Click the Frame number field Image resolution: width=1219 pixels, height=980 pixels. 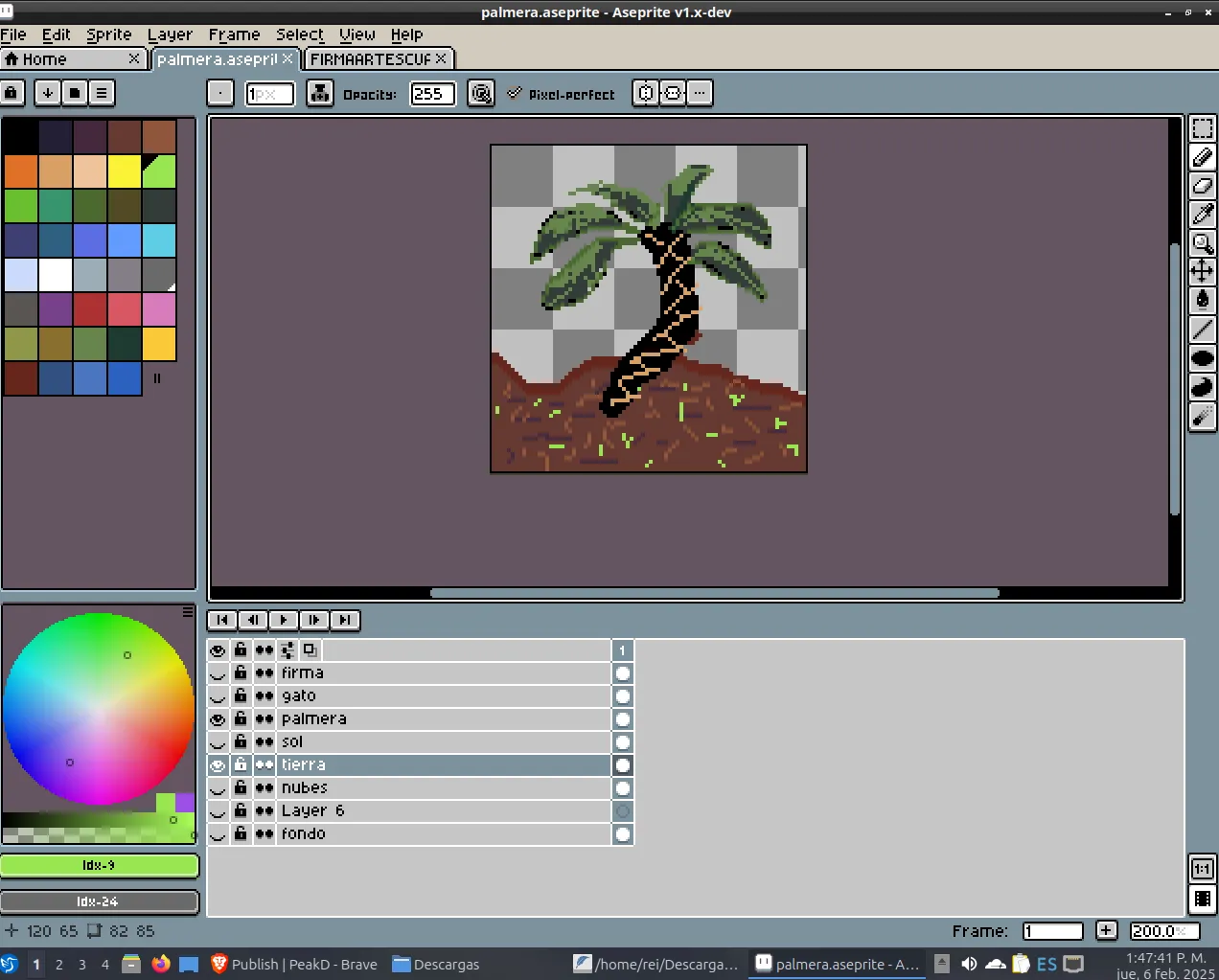point(1052,931)
